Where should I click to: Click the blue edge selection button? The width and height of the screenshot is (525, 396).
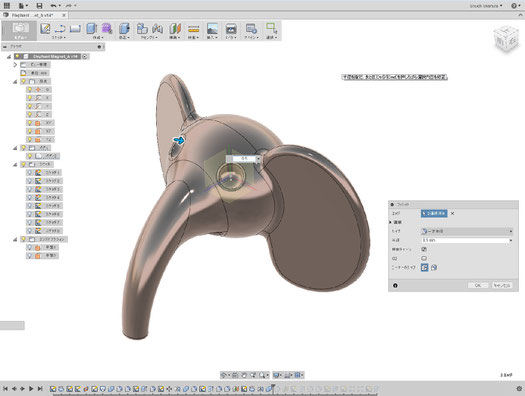click(x=434, y=213)
